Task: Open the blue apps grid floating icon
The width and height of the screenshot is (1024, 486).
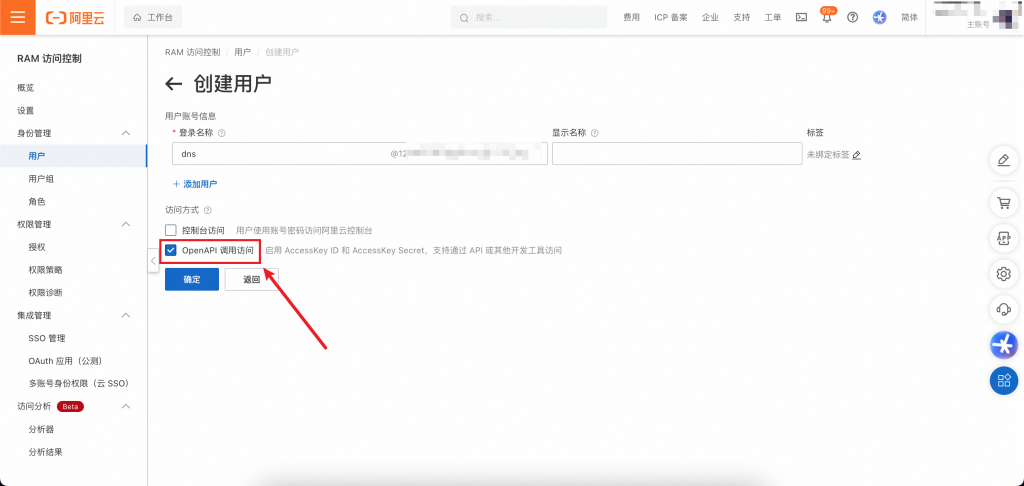Action: coord(1004,380)
